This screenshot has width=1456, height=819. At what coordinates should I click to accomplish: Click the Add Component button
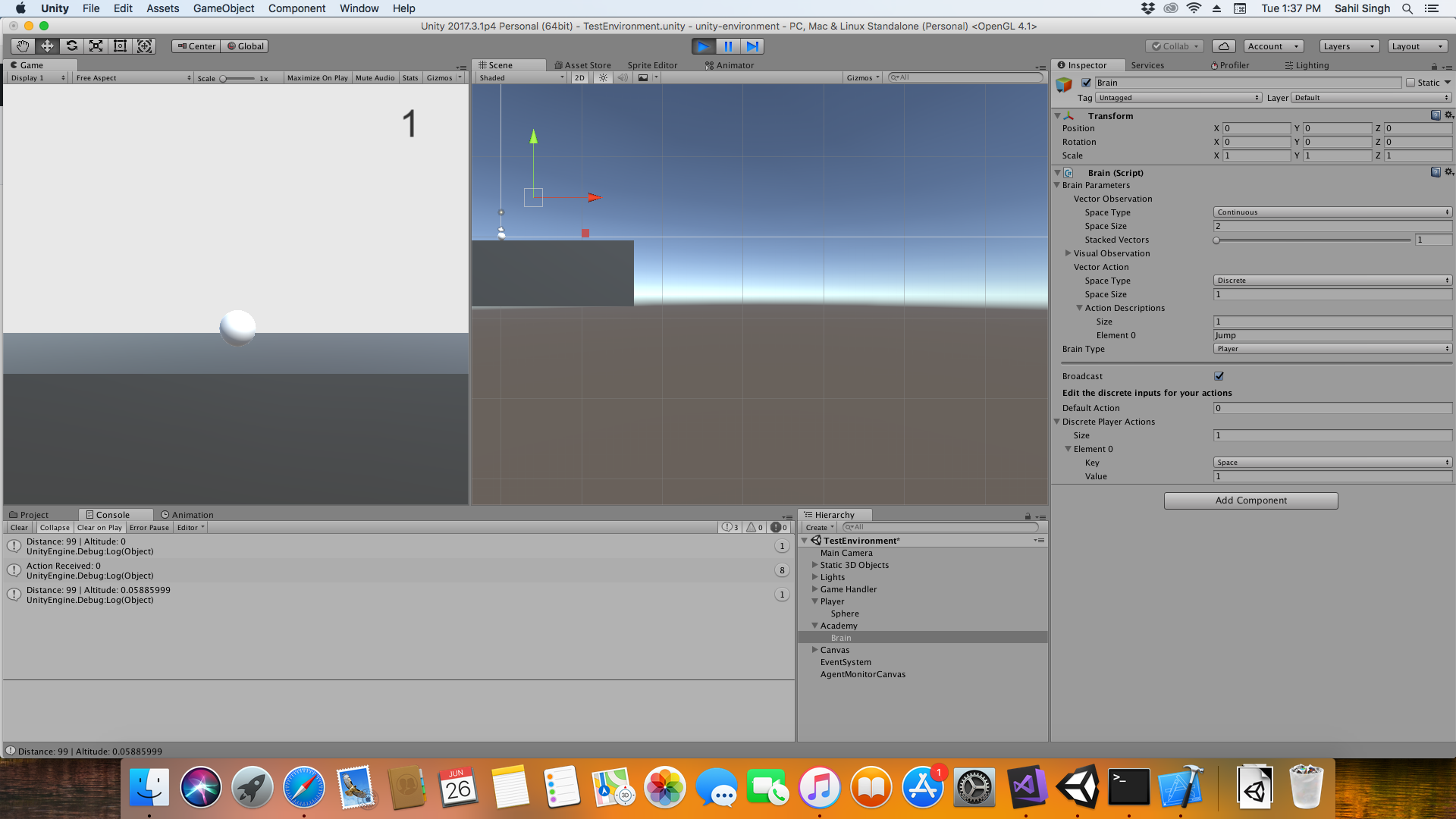click(1250, 500)
